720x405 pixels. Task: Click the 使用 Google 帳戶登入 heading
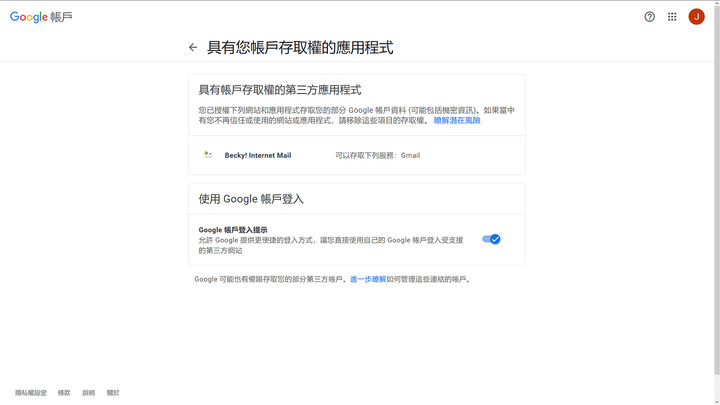point(251,199)
